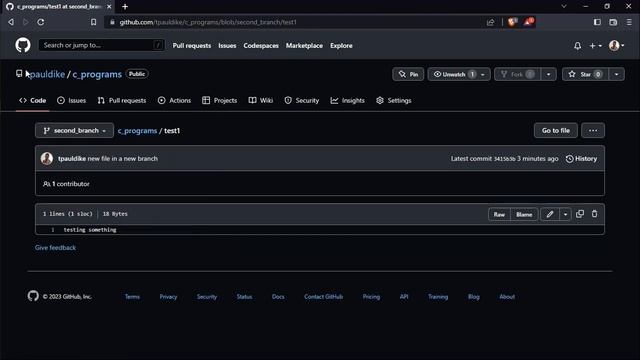The image size is (640, 360).
Task: Click the share page icon in address bar
Action: 490,22
